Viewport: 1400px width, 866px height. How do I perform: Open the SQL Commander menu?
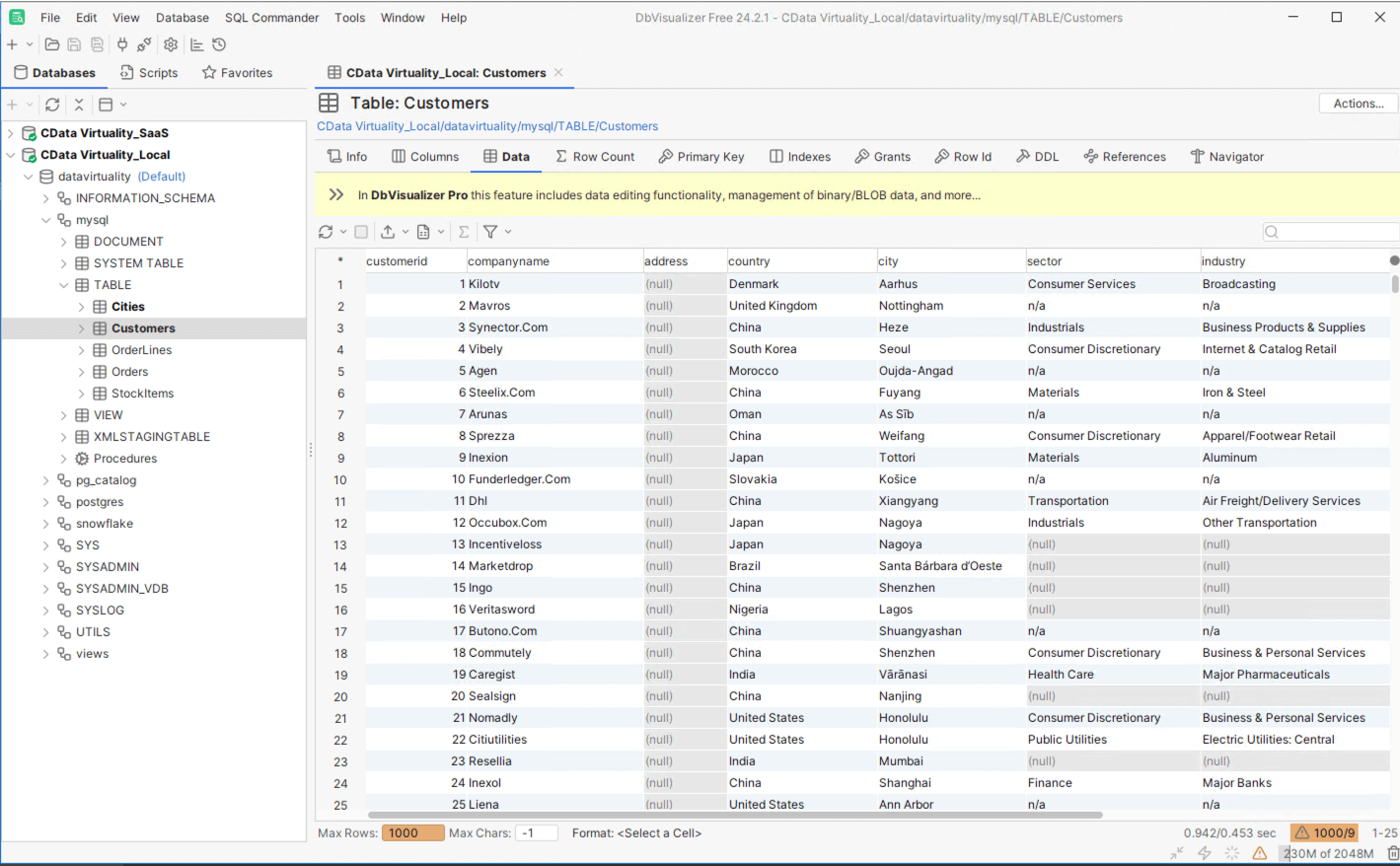[271, 18]
